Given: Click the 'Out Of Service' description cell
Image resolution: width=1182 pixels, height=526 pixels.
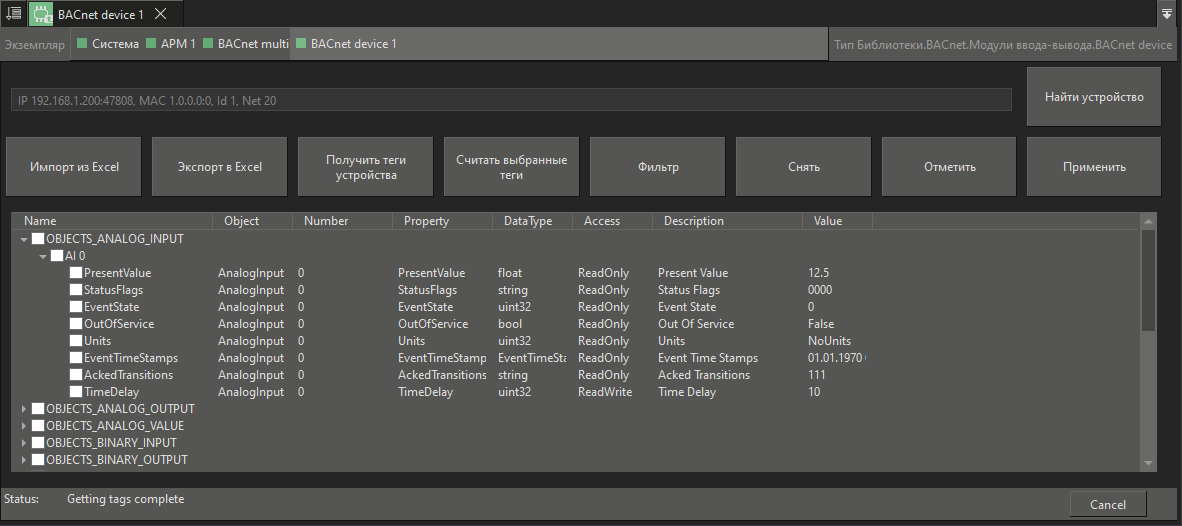Looking at the screenshot, I should [696, 324].
